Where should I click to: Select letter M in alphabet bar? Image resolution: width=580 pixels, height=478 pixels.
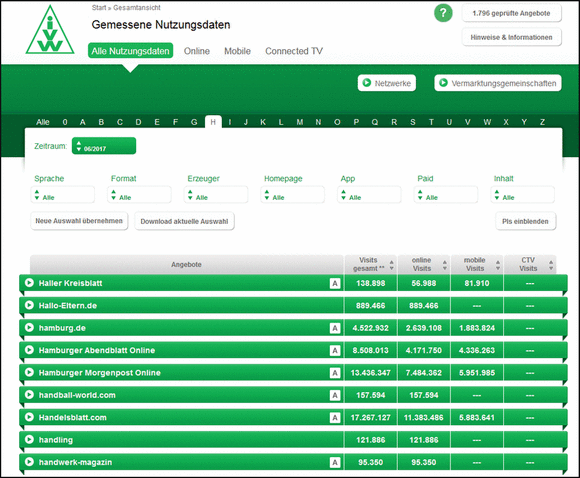click(x=300, y=122)
